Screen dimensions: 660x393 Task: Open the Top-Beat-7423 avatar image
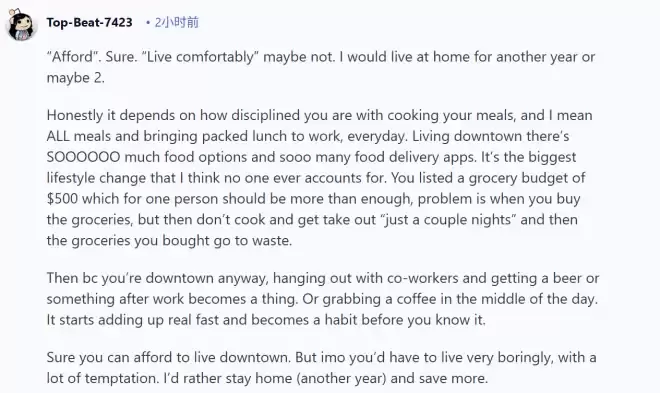tap(21, 25)
